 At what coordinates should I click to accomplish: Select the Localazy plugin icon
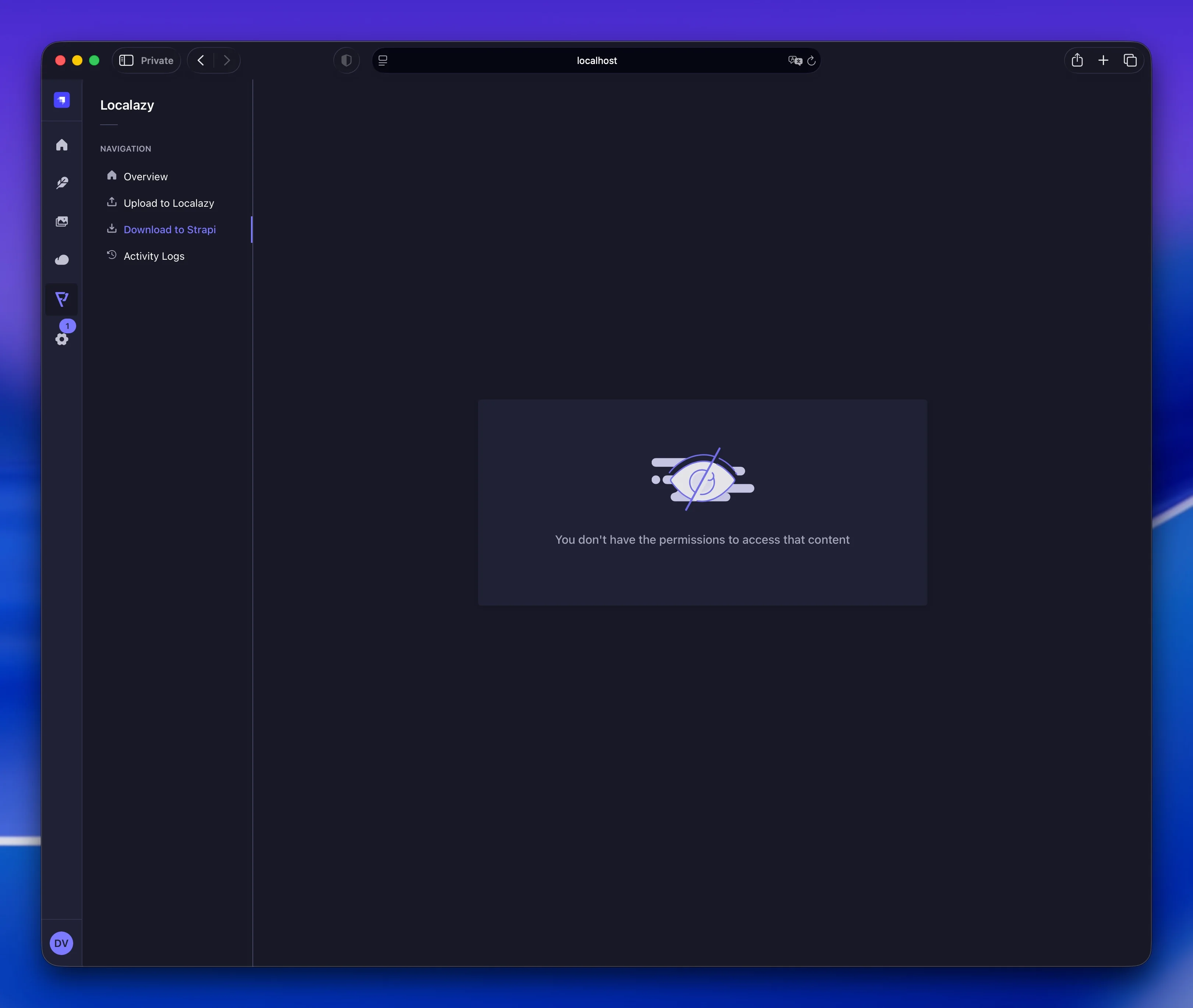(x=62, y=299)
